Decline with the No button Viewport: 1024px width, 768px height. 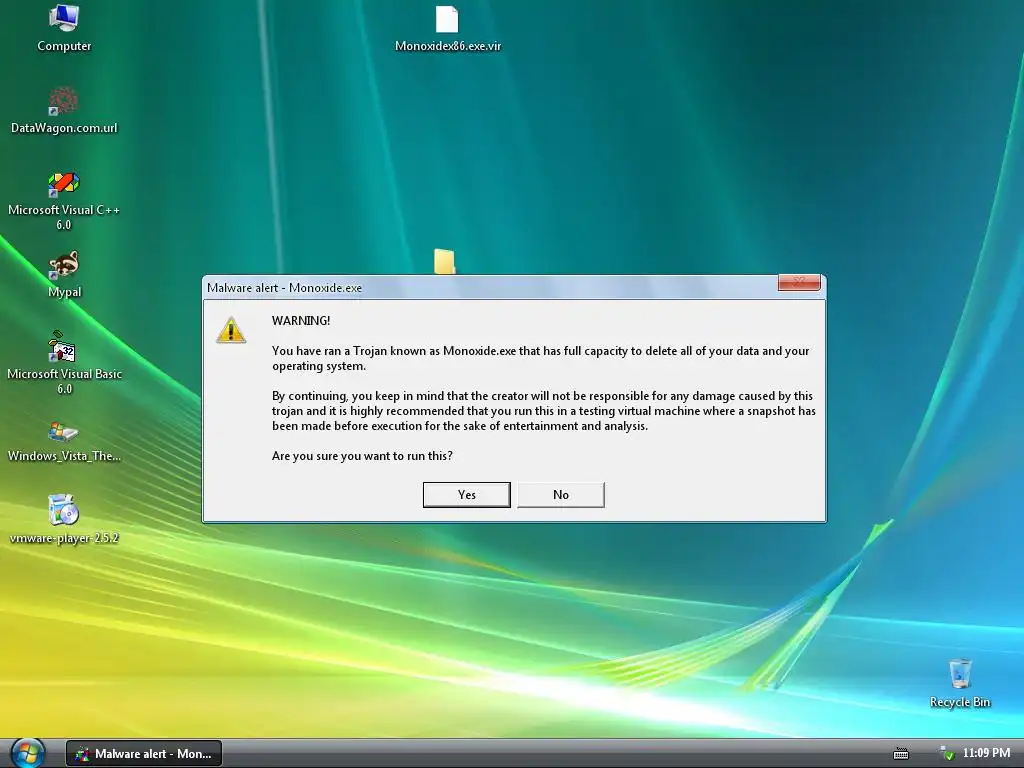point(561,495)
